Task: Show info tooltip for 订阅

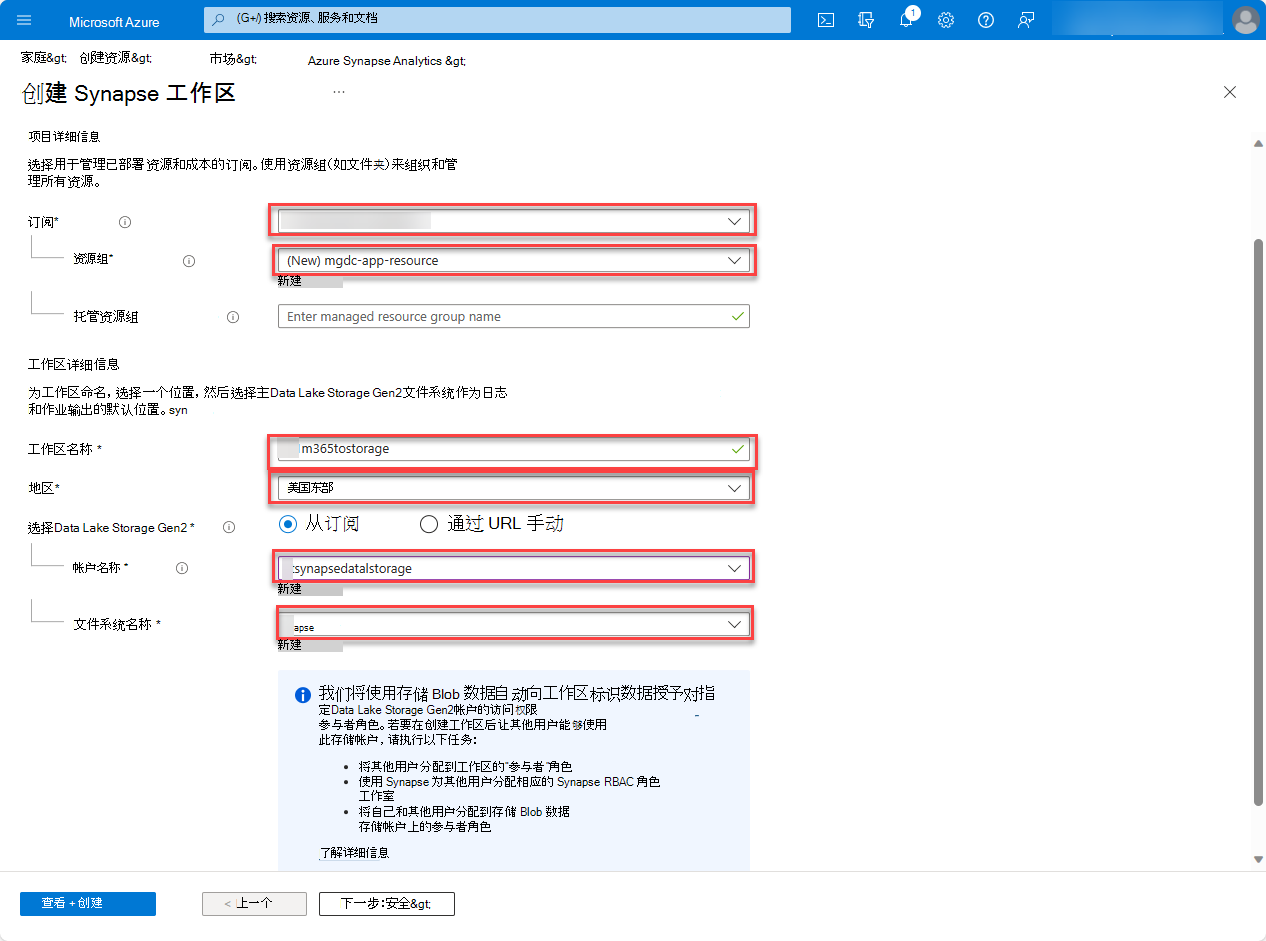Action: click(125, 222)
